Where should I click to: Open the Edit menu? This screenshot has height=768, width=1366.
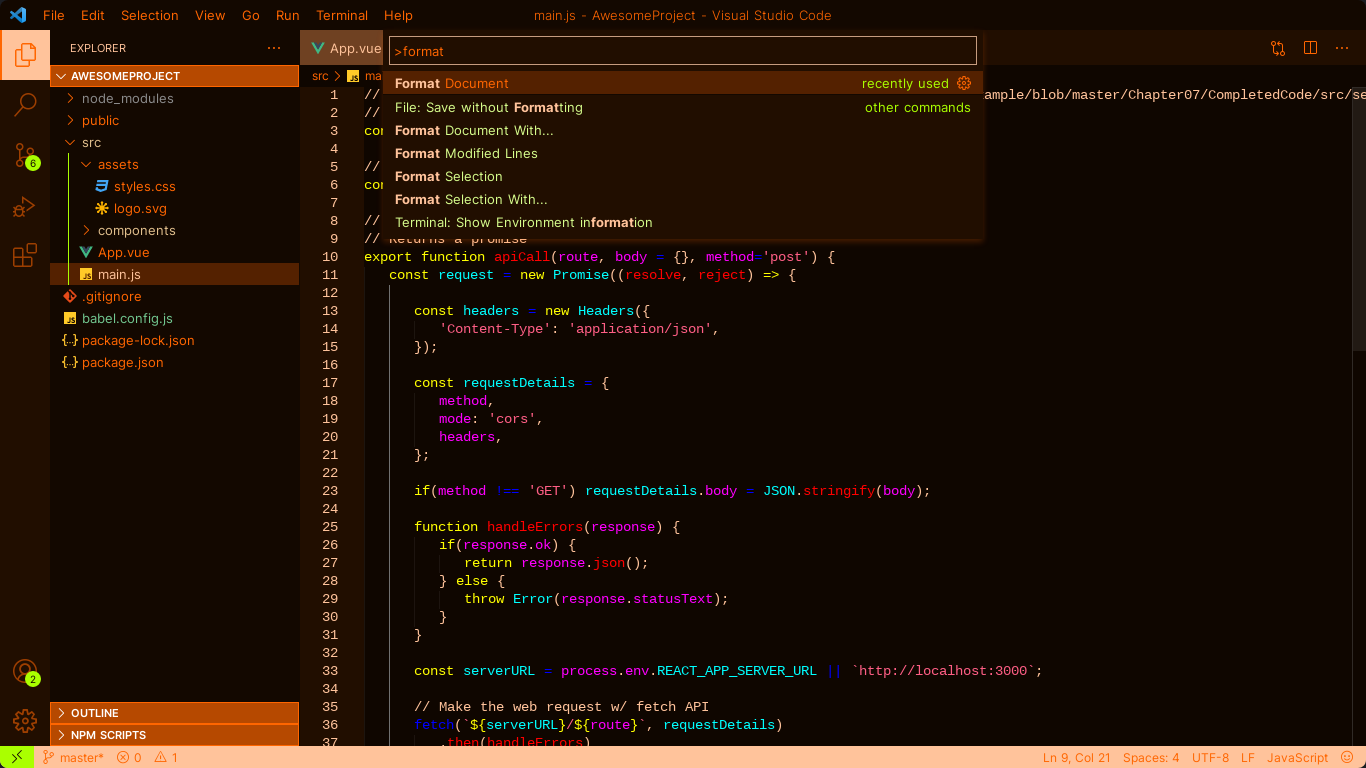[x=93, y=15]
